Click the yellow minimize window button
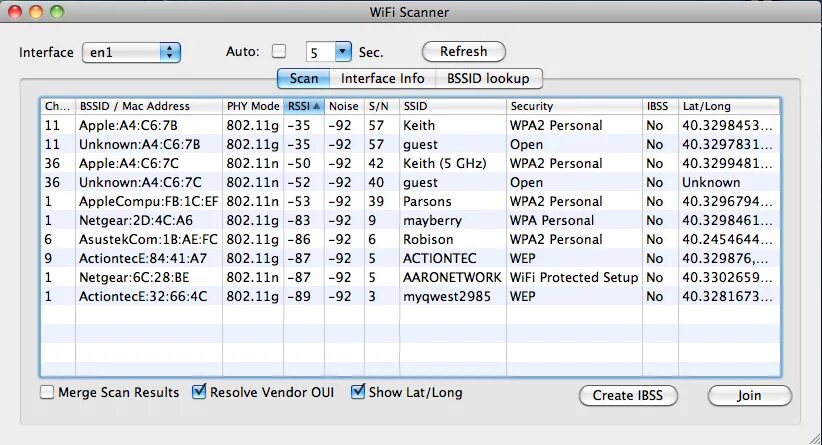822x445 pixels. click(x=36, y=12)
